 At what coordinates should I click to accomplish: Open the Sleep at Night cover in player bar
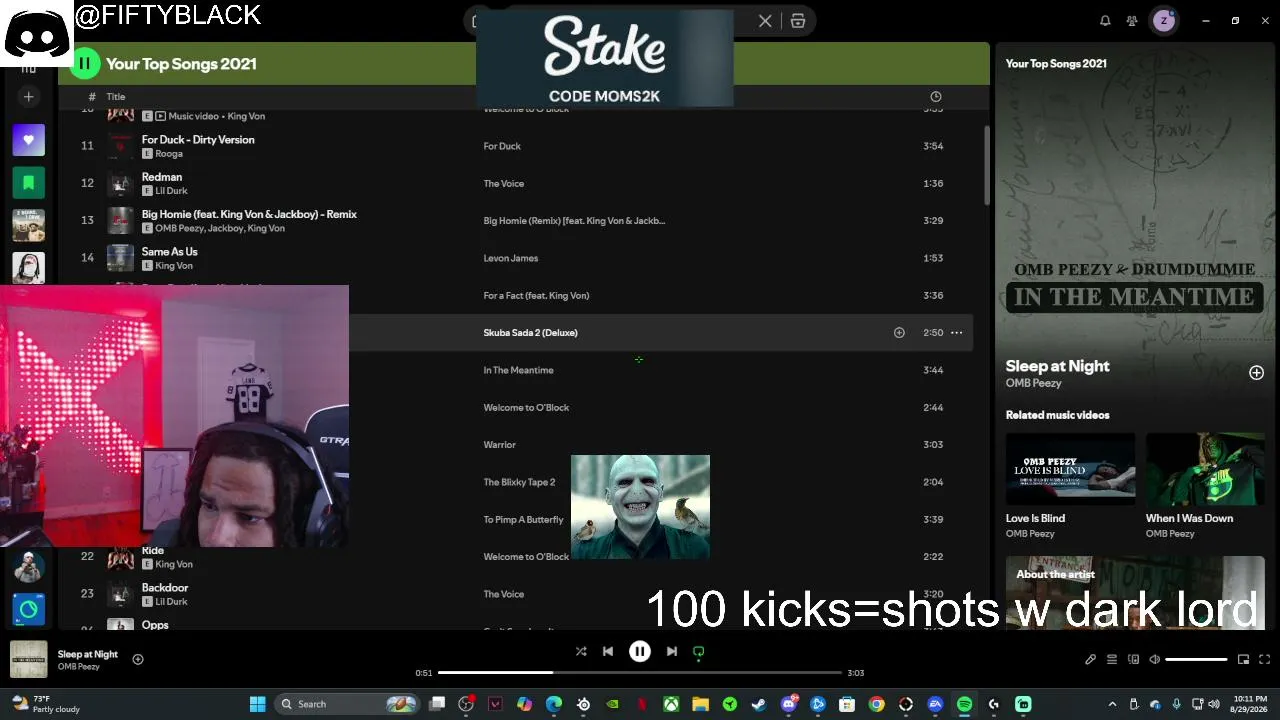(x=28, y=659)
